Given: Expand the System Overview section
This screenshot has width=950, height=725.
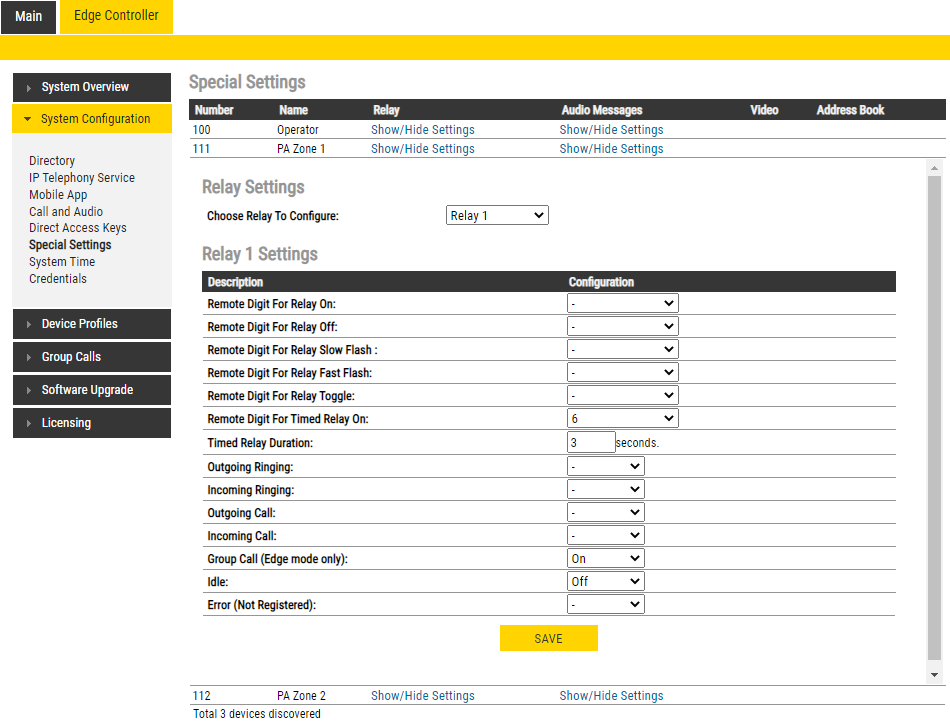Looking at the screenshot, I should point(91,87).
